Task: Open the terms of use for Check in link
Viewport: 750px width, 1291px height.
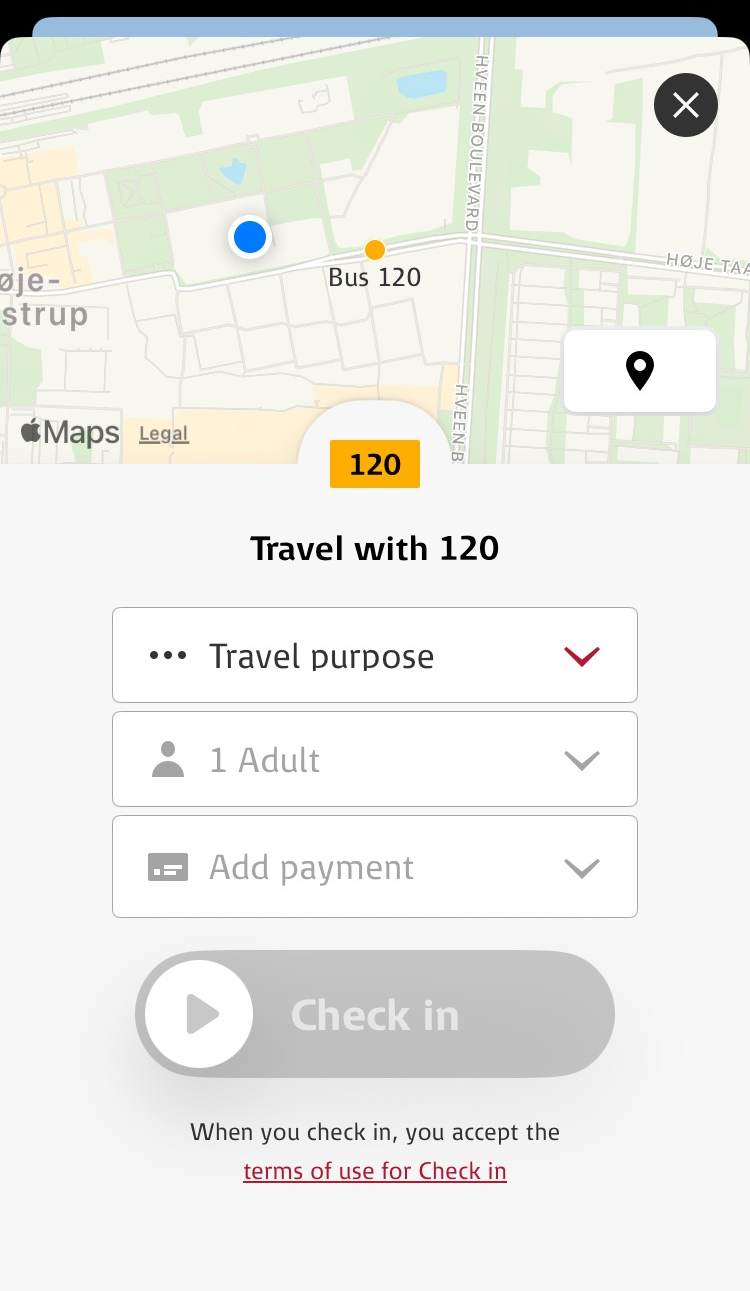Action: point(375,1171)
